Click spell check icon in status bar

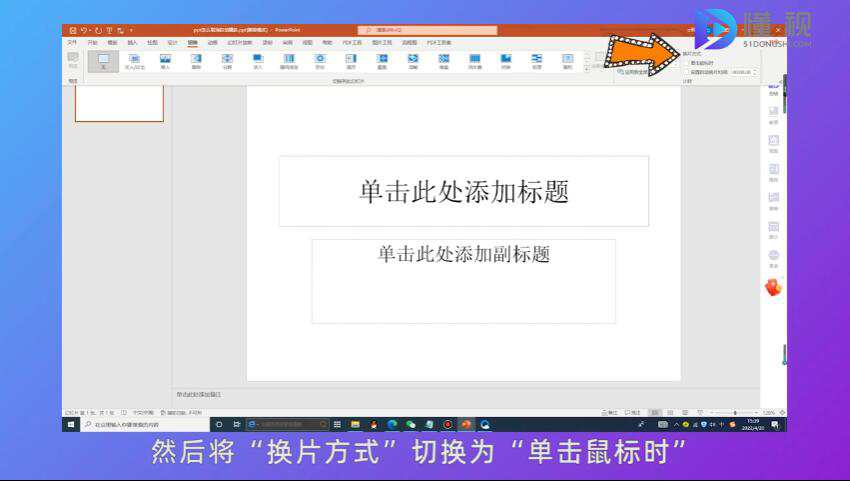[x=124, y=413]
